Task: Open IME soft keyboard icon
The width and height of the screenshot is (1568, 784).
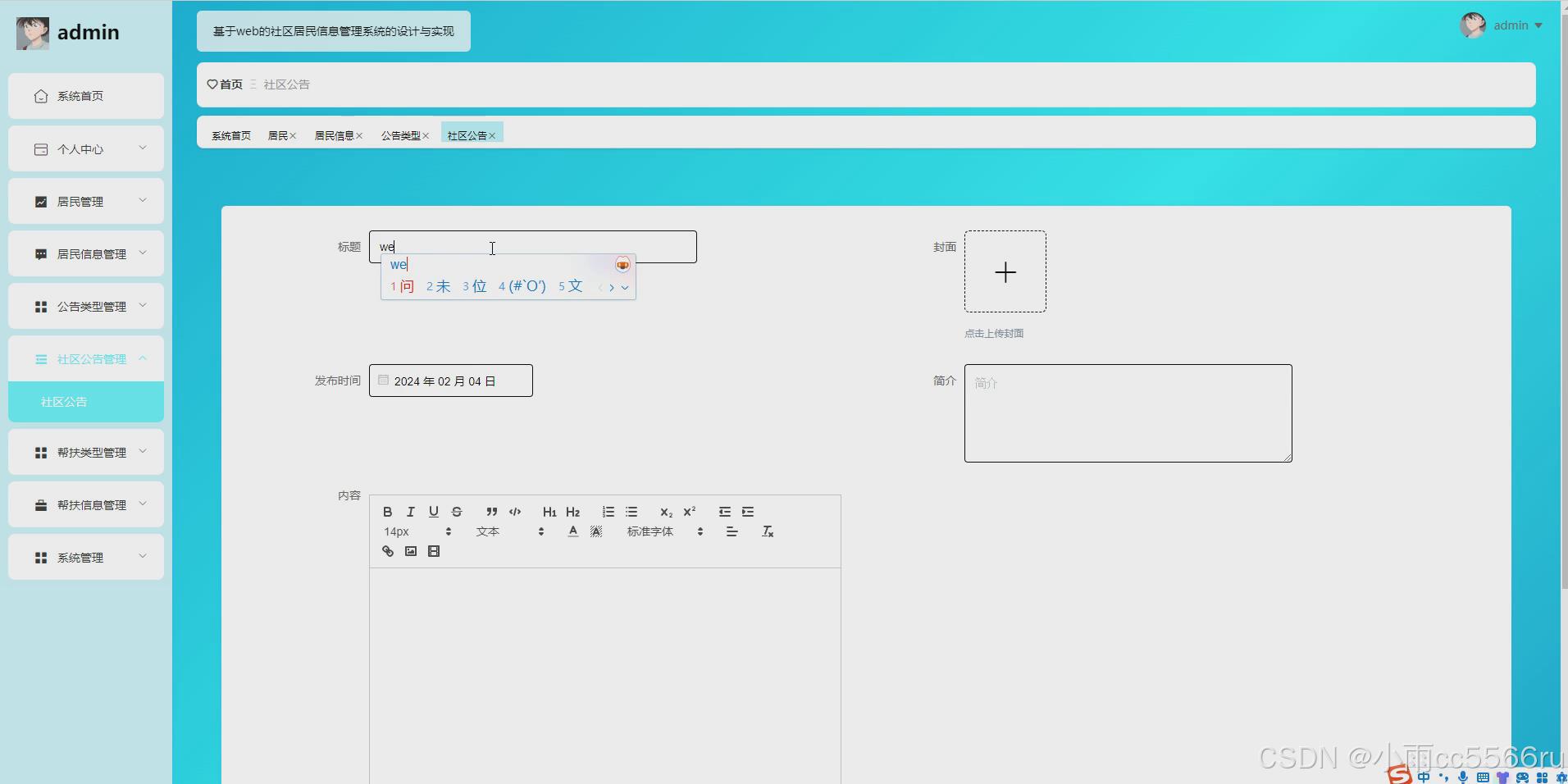Action: point(1483,777)
